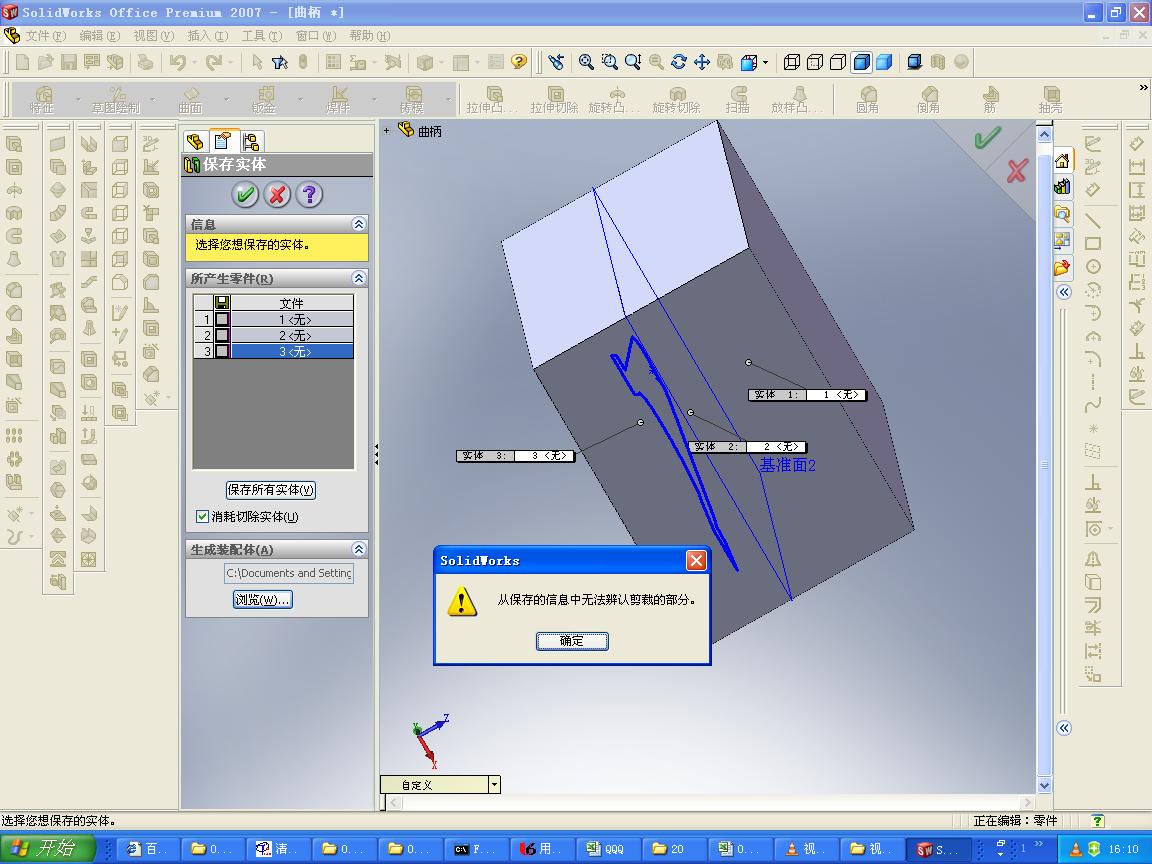Uncheck 消耗切除实体 checkbox
Screen dimensions: 1152x864
(x=202, y=516)
